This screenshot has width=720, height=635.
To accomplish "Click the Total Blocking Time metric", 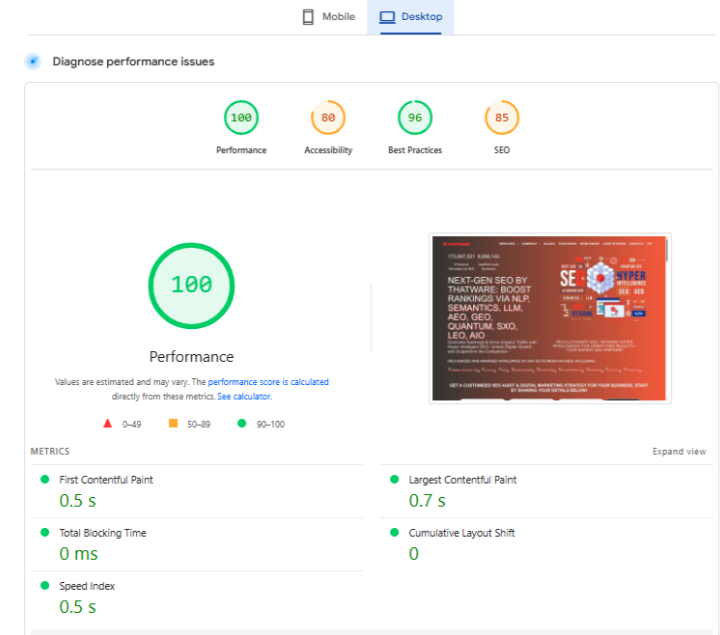I will (102, 533).
